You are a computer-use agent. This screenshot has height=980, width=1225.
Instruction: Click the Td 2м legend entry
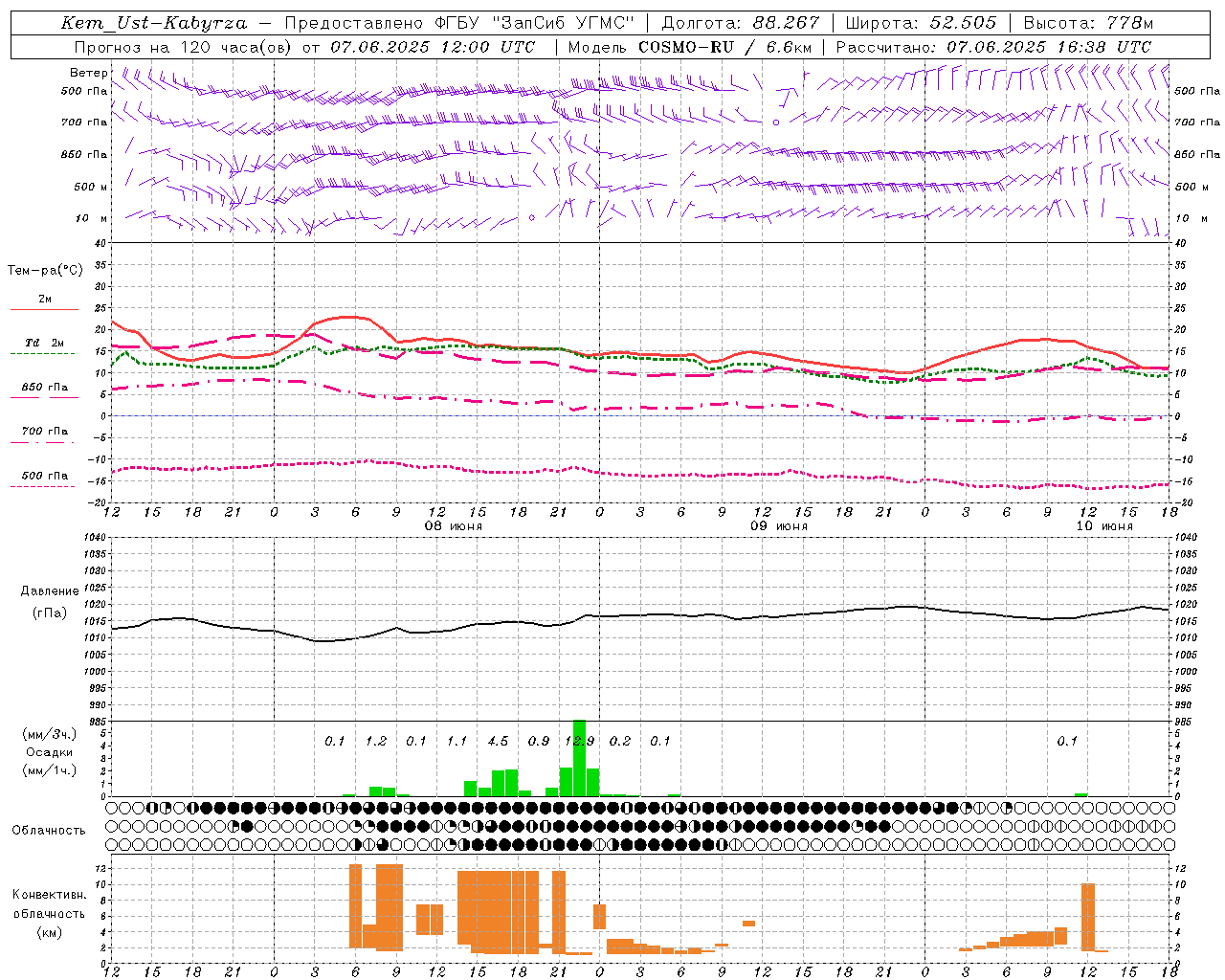pos(44,343)
